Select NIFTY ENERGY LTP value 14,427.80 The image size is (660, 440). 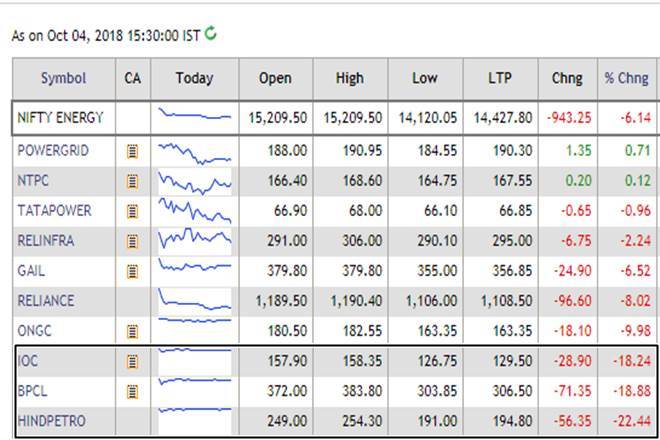click(x=503, y=118)
